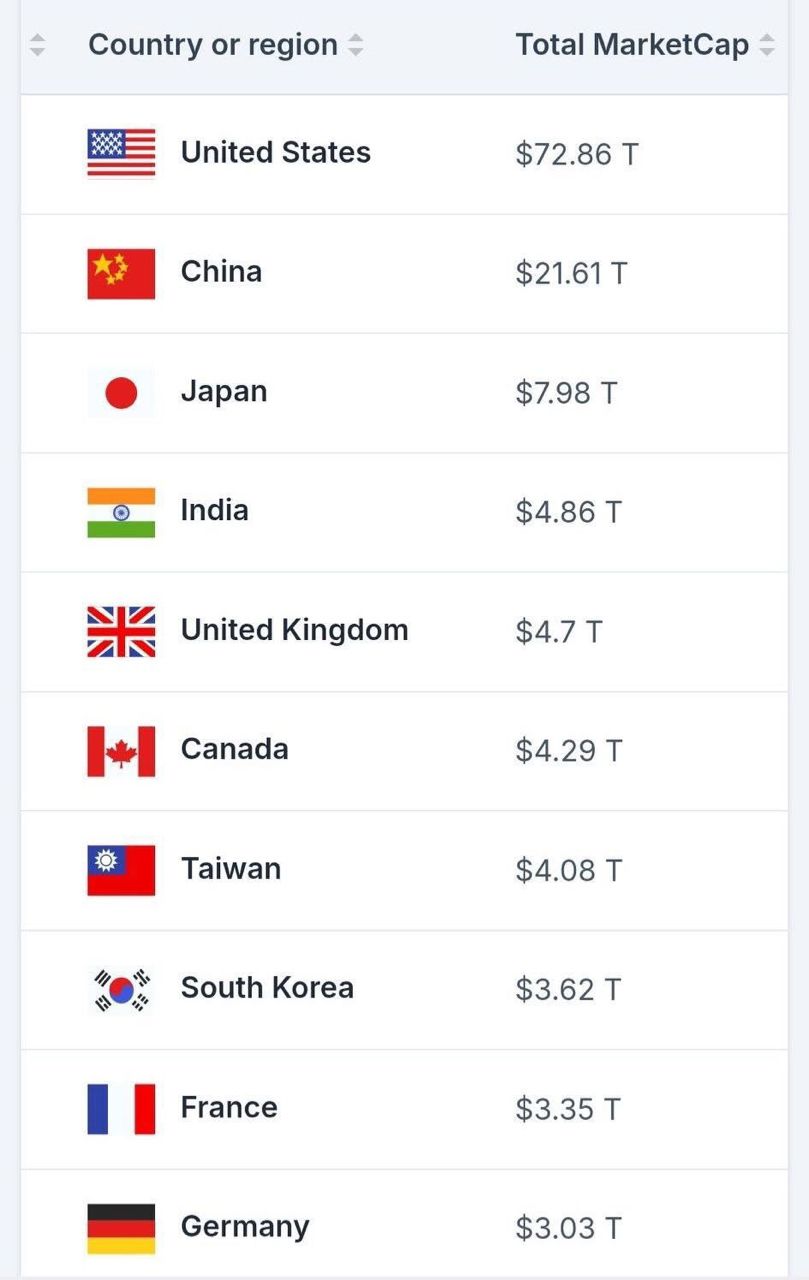Click the leftmost column sort arrows
This screenshot has height=1280, width=809.
pos(38,45)
